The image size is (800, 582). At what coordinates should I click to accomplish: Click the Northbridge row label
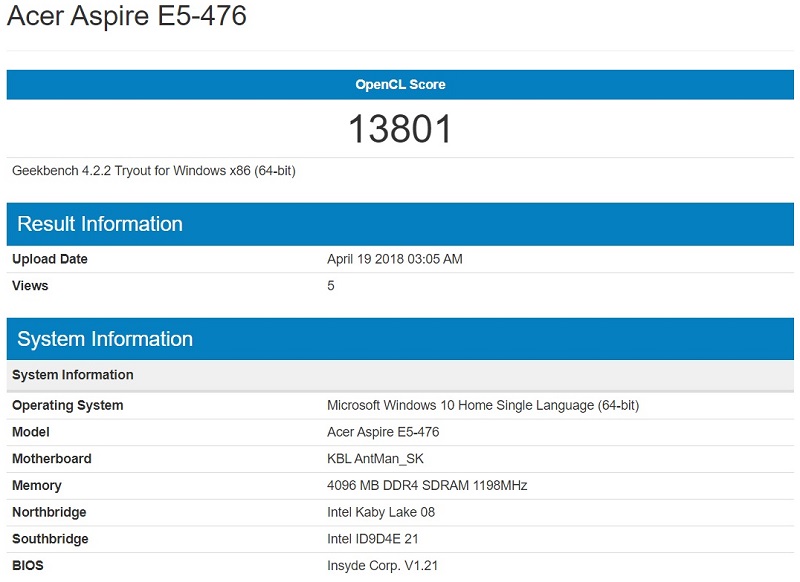click(49, 513)
